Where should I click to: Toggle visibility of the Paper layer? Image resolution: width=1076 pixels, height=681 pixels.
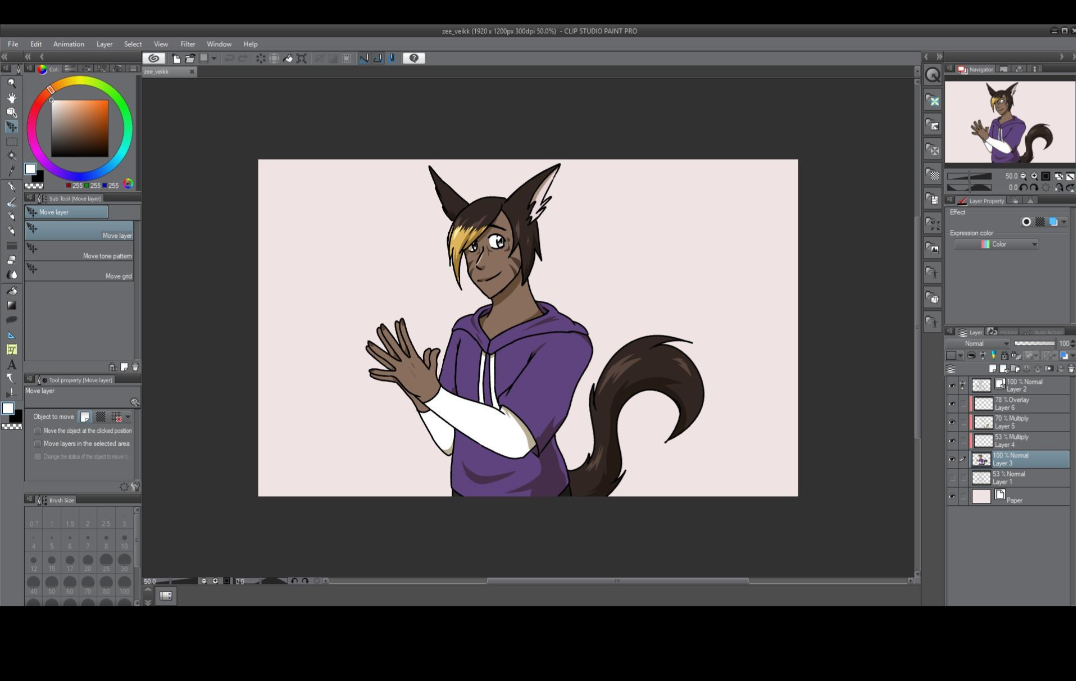point(952,497)
